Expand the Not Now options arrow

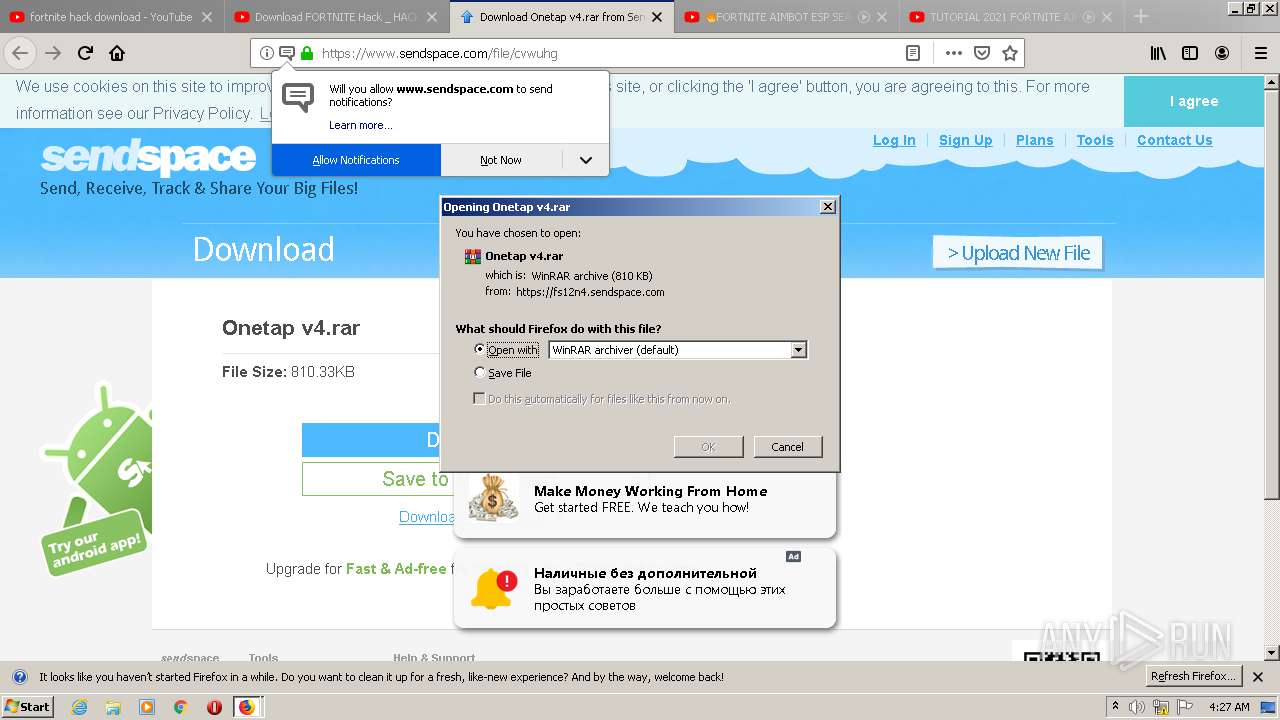point(586,160)
